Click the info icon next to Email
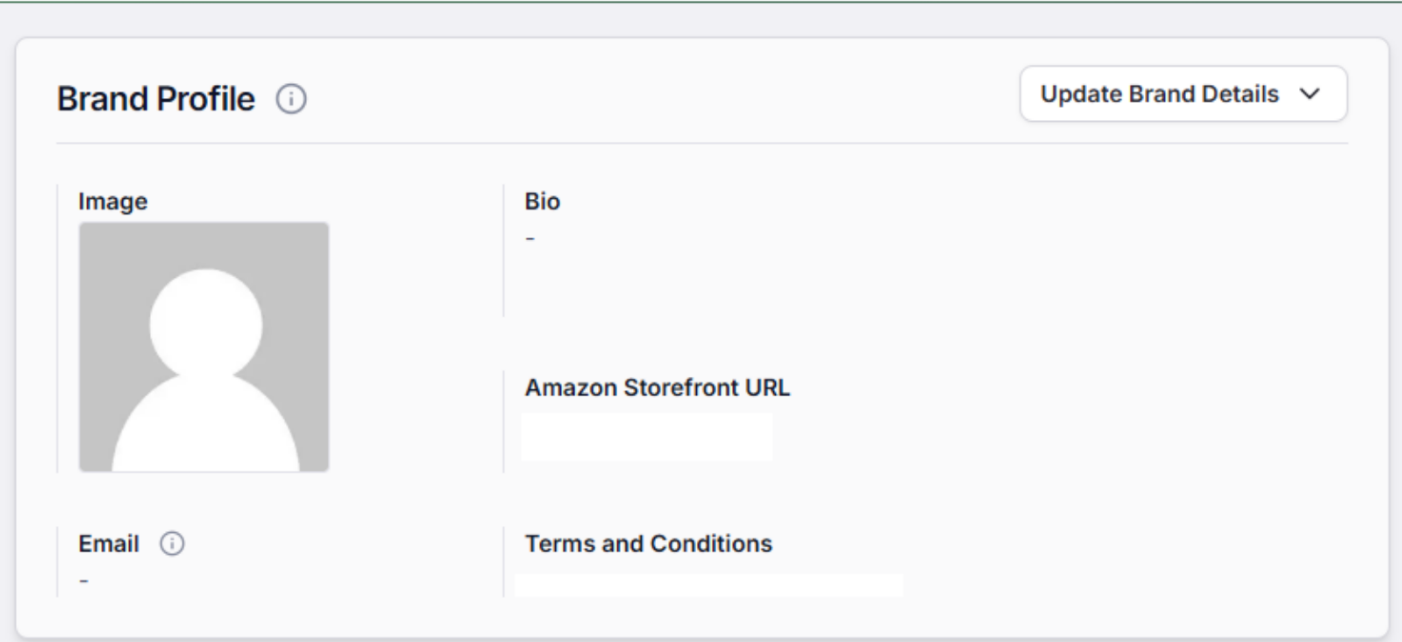This screenshot has height=642, width=1402. (174, 544)
